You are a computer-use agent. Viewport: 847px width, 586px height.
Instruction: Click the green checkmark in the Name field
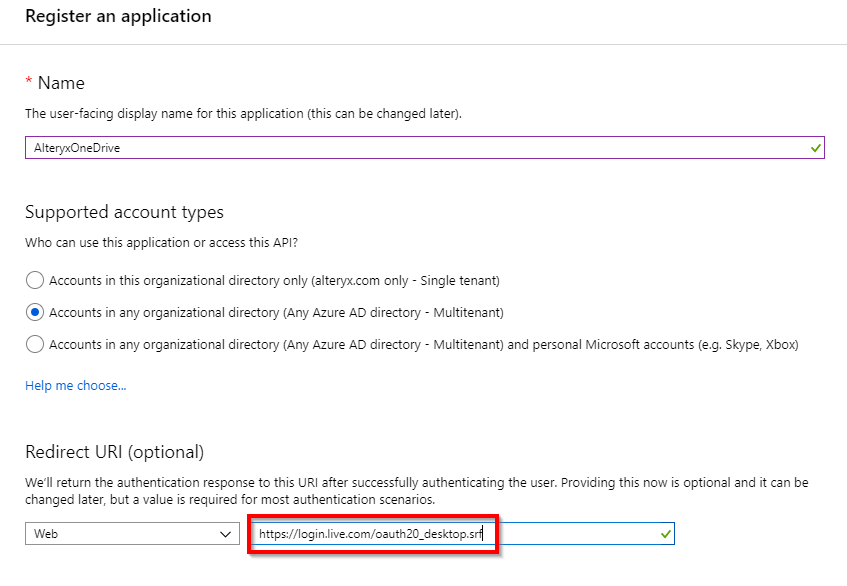pyautogui.click(x=814, y=147)
